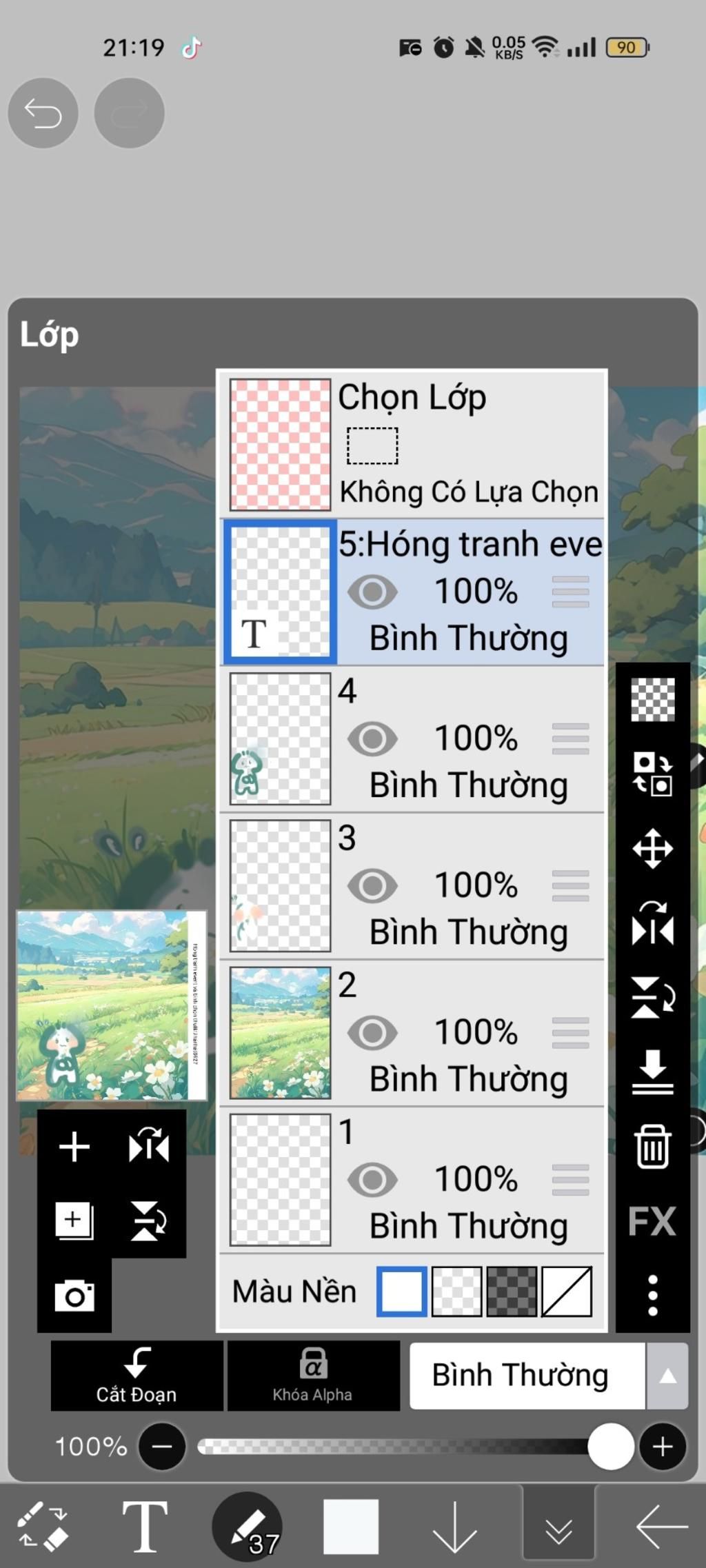This screenshot has width=706, height=1568.
Task: Select layer 1 row
Action: (x=412, y=1180)
